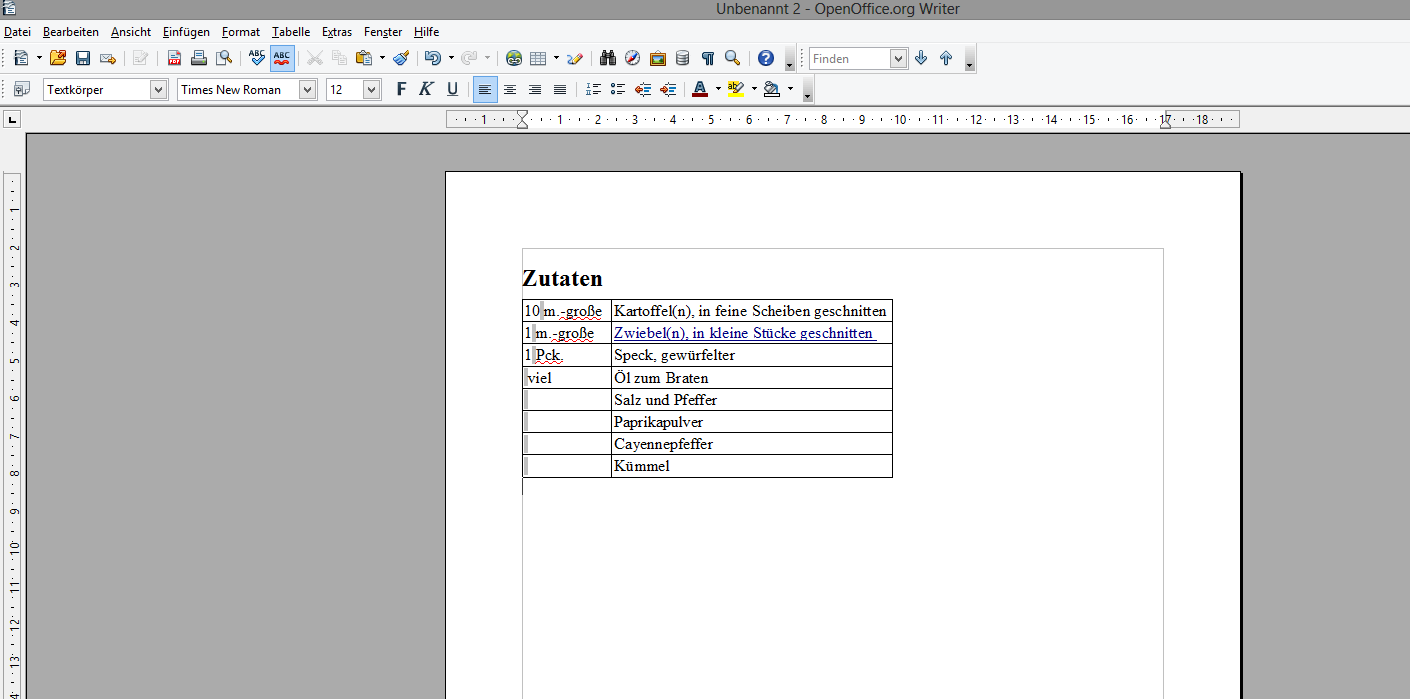Click the Save document icon

click(x=83, y=59)
